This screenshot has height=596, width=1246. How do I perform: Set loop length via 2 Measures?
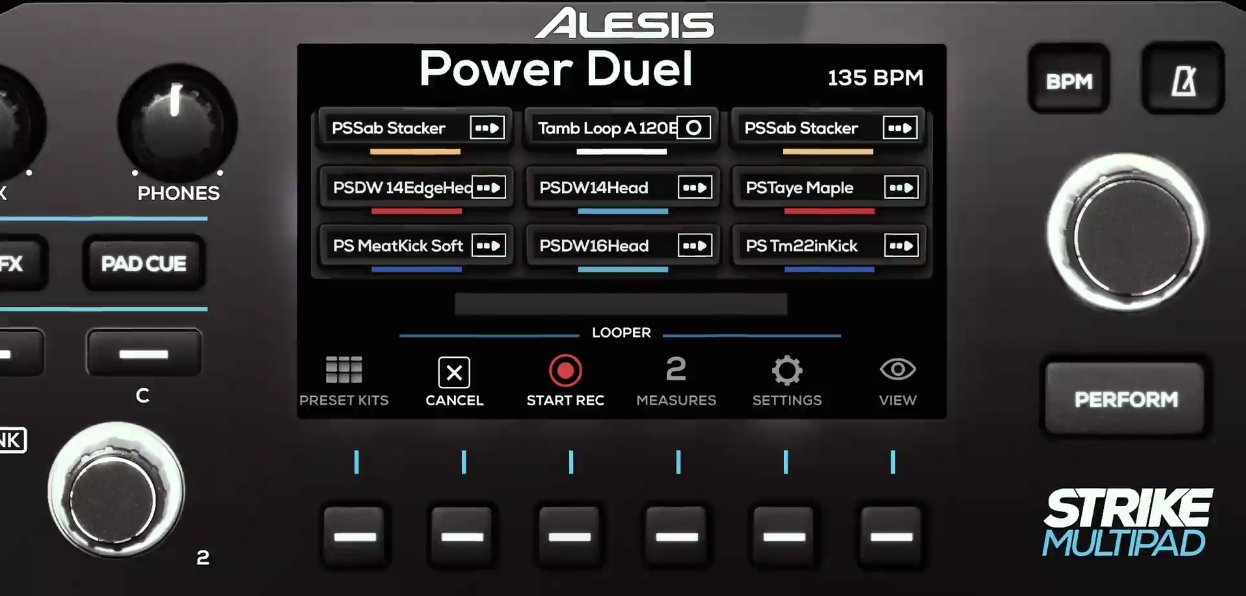(676, 371)
